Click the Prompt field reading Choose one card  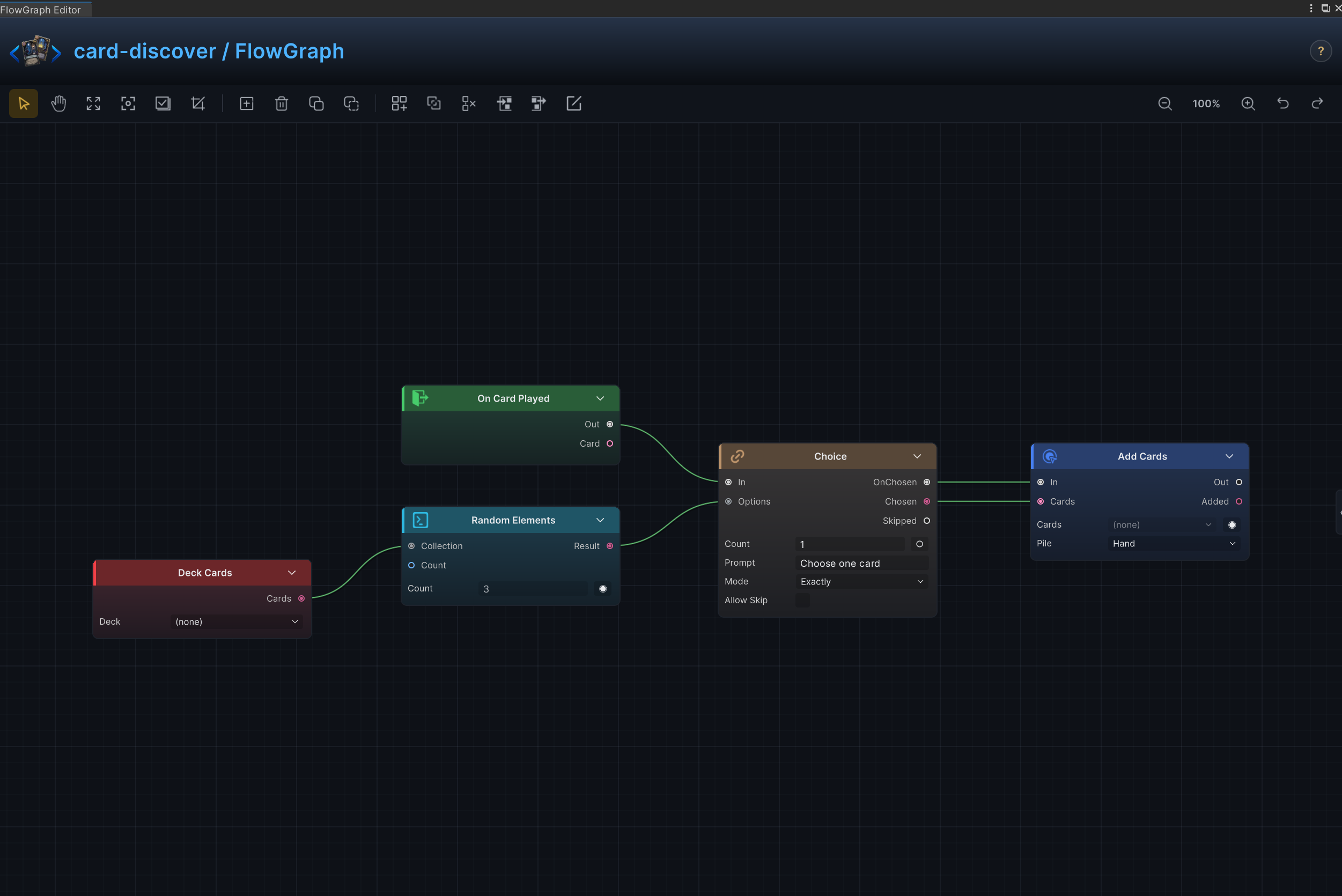pyautogui.click(x=862, y=563)
